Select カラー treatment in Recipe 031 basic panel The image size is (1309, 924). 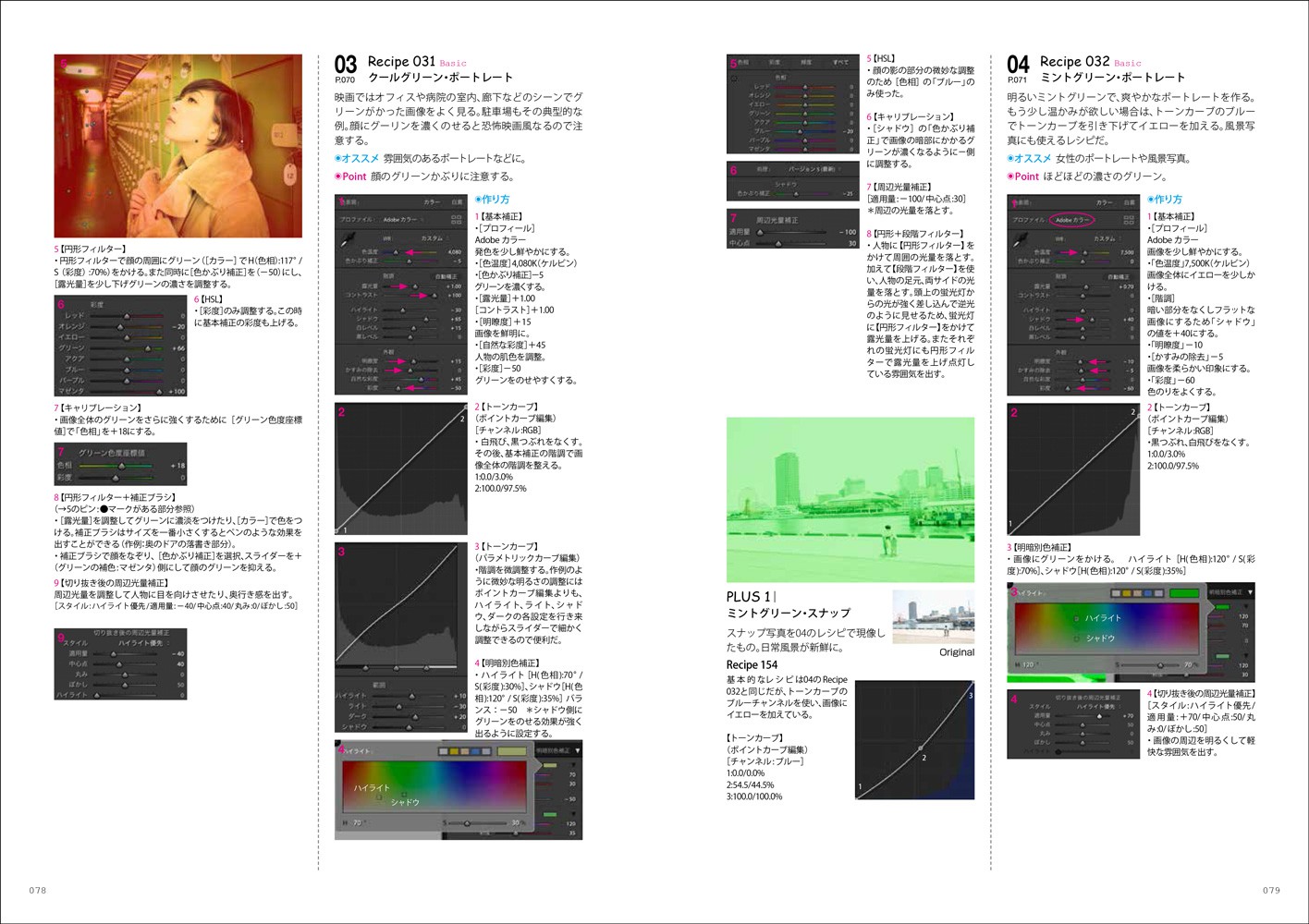click(432, 201)
